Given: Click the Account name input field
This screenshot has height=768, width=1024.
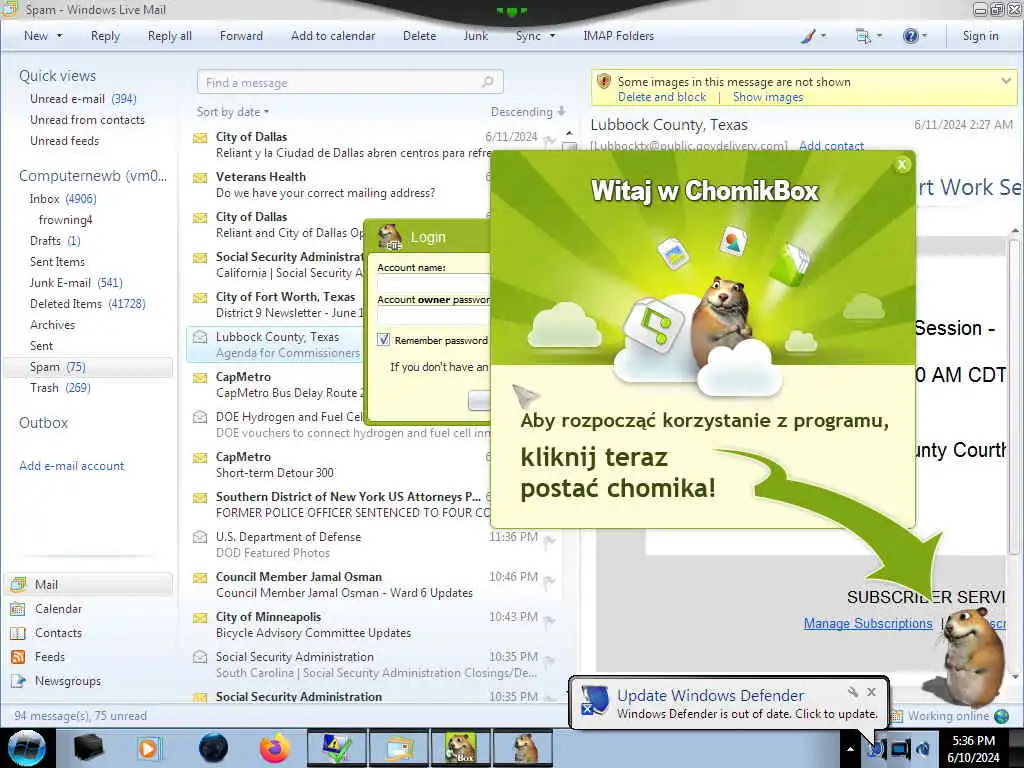Looking at the screenshot, I should tap(433, 283).
